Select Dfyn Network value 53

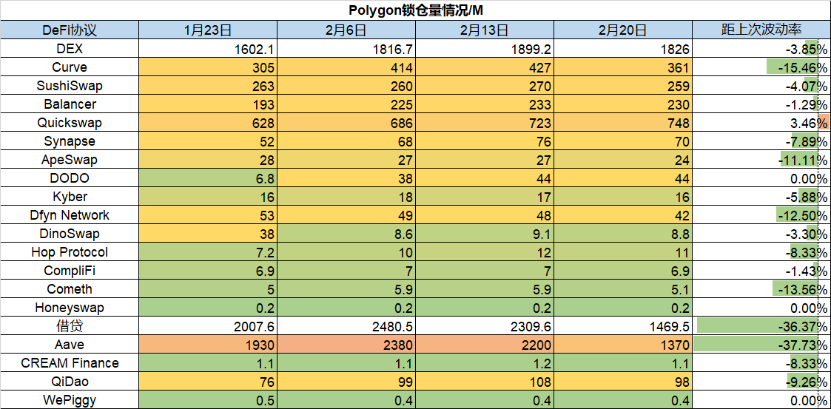208,215
